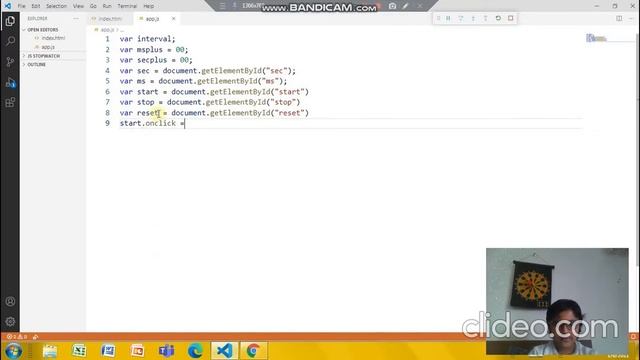
Task: Click the "ms" string on line 5
Action: point(270,81)
